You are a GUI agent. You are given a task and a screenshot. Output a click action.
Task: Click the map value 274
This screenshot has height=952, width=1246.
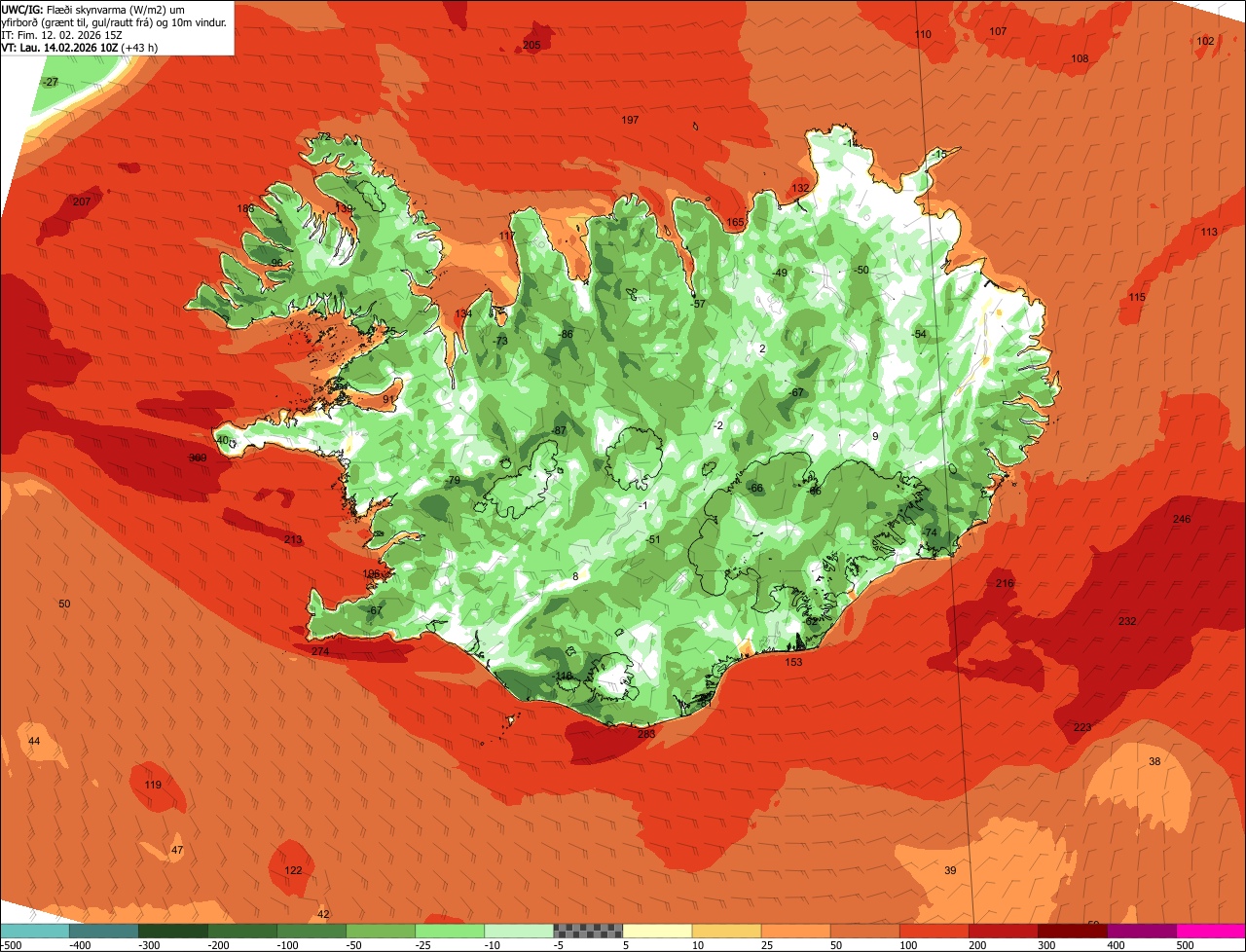(x=320, y=651)
